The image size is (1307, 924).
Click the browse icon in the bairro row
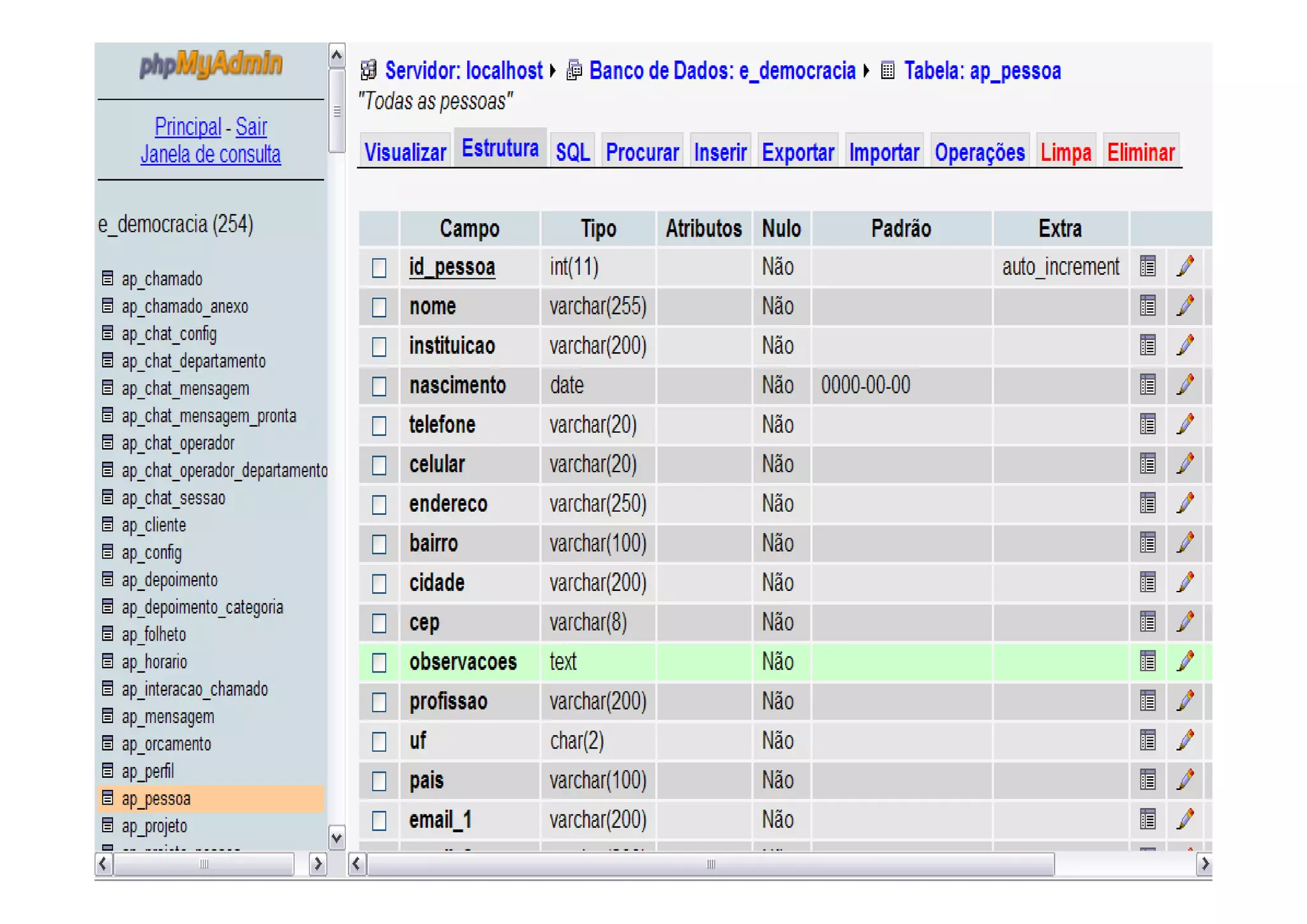click(1147, 544)
